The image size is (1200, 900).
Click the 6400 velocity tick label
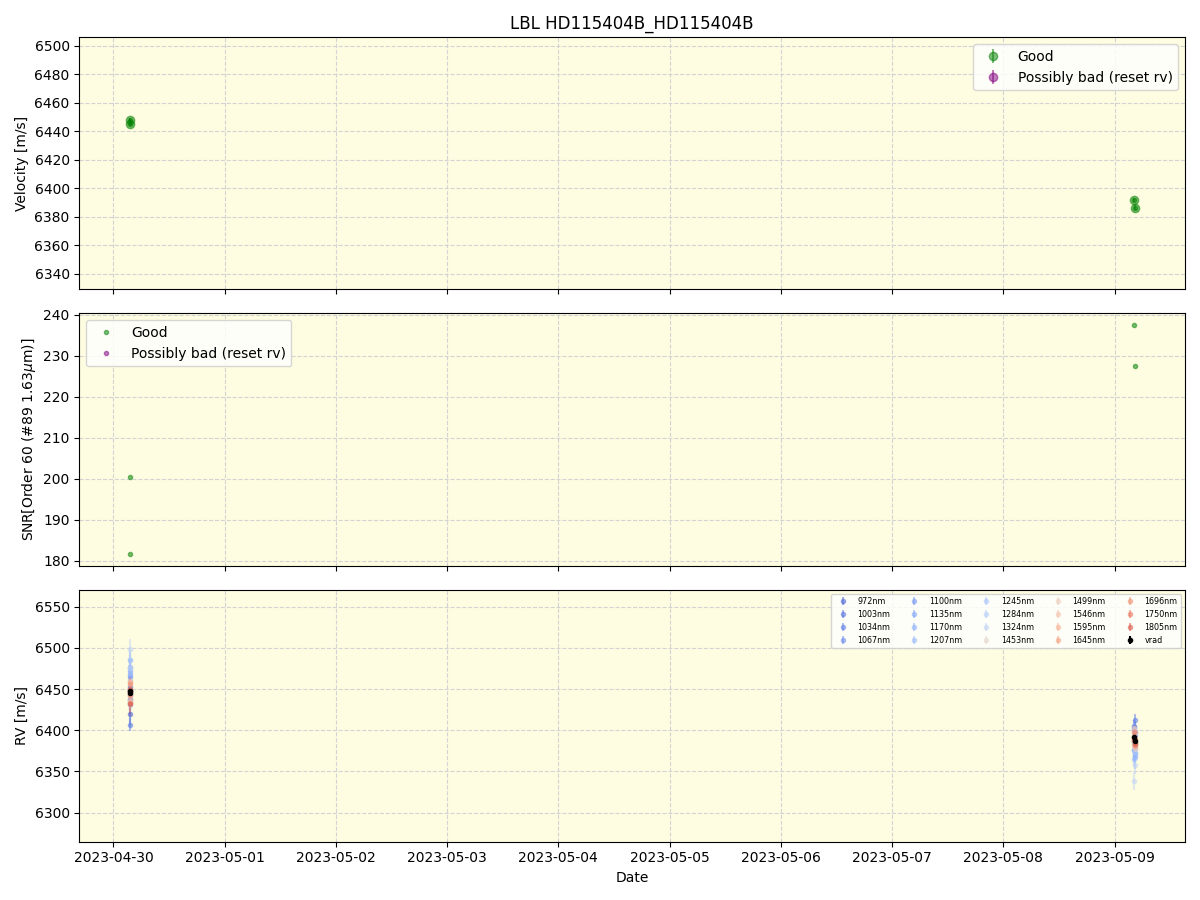click(52, 189)
